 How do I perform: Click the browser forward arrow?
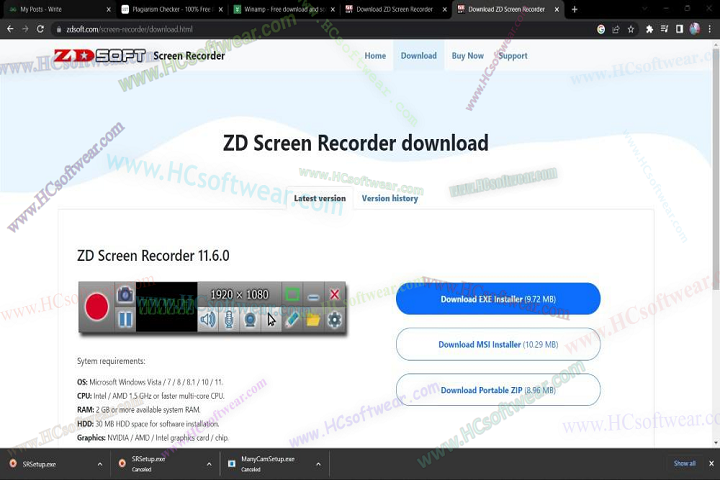coord(25,29)
